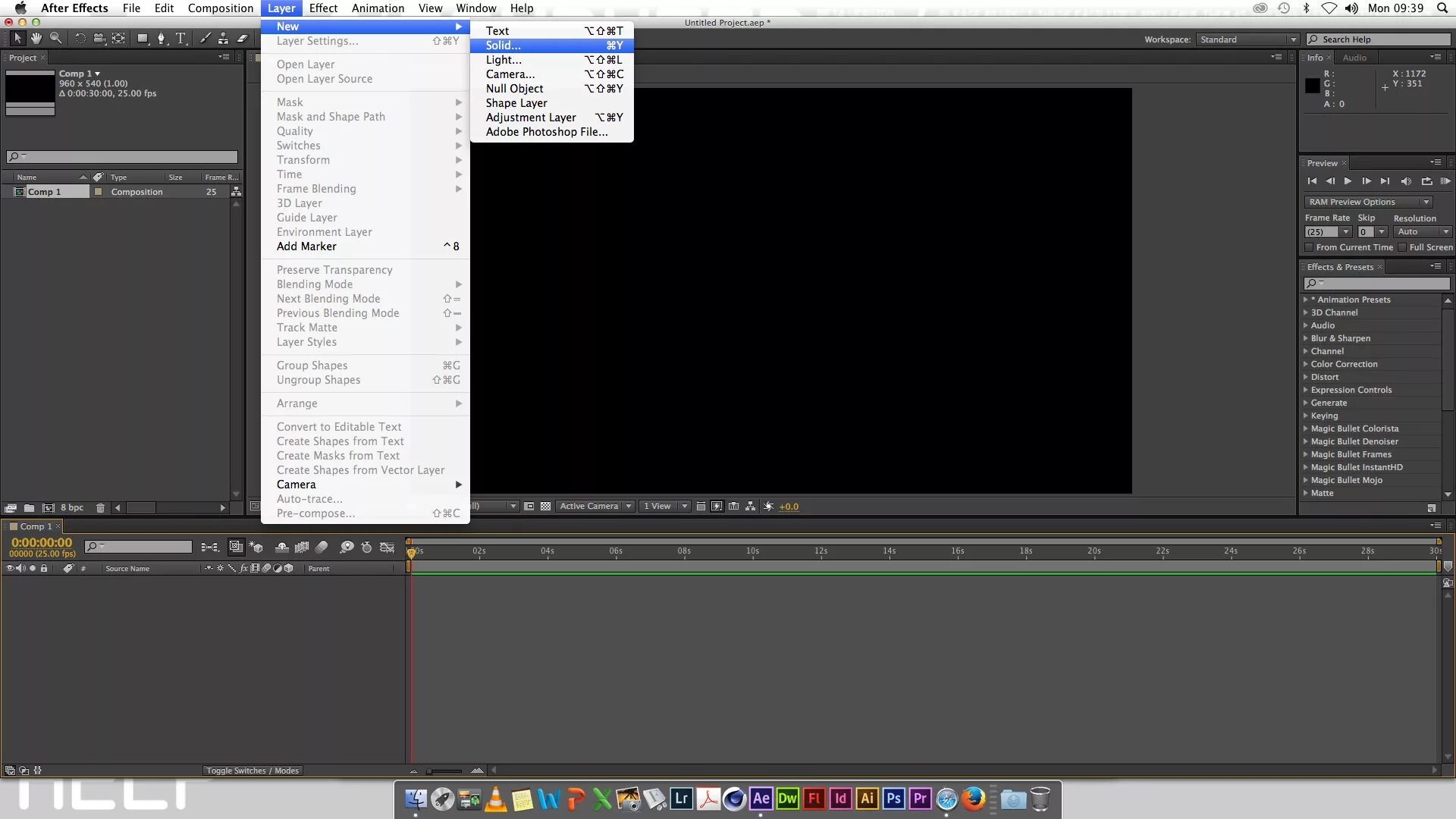Viewport: 1456px width, 819px height.
Task: Select the Rectangle shape tool
Action: tap(143, 38)
